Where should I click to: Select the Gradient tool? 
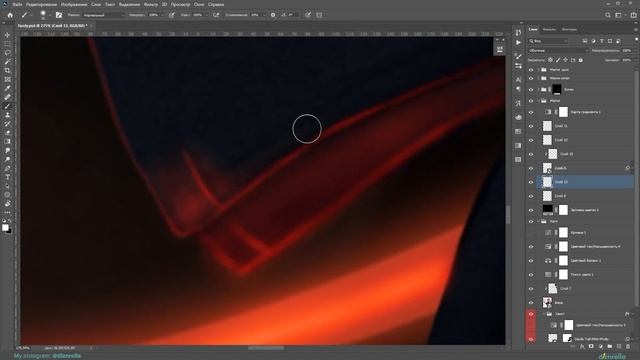[7, 142]
